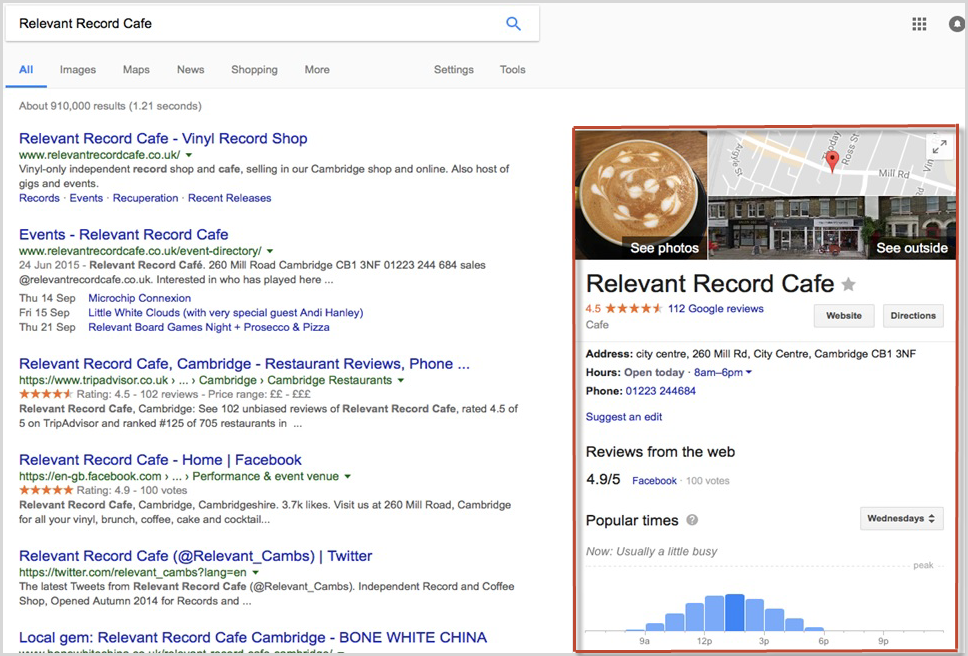Save the cafe with the grey star icon
This screenshot has width=968, height=656.
(849, 285)
